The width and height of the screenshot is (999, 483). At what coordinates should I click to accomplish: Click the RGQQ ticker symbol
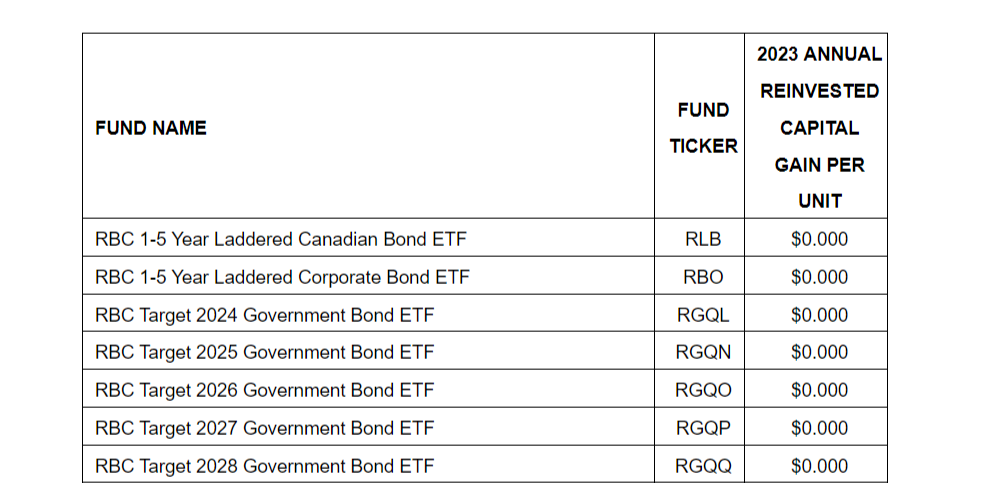(703, 466)
